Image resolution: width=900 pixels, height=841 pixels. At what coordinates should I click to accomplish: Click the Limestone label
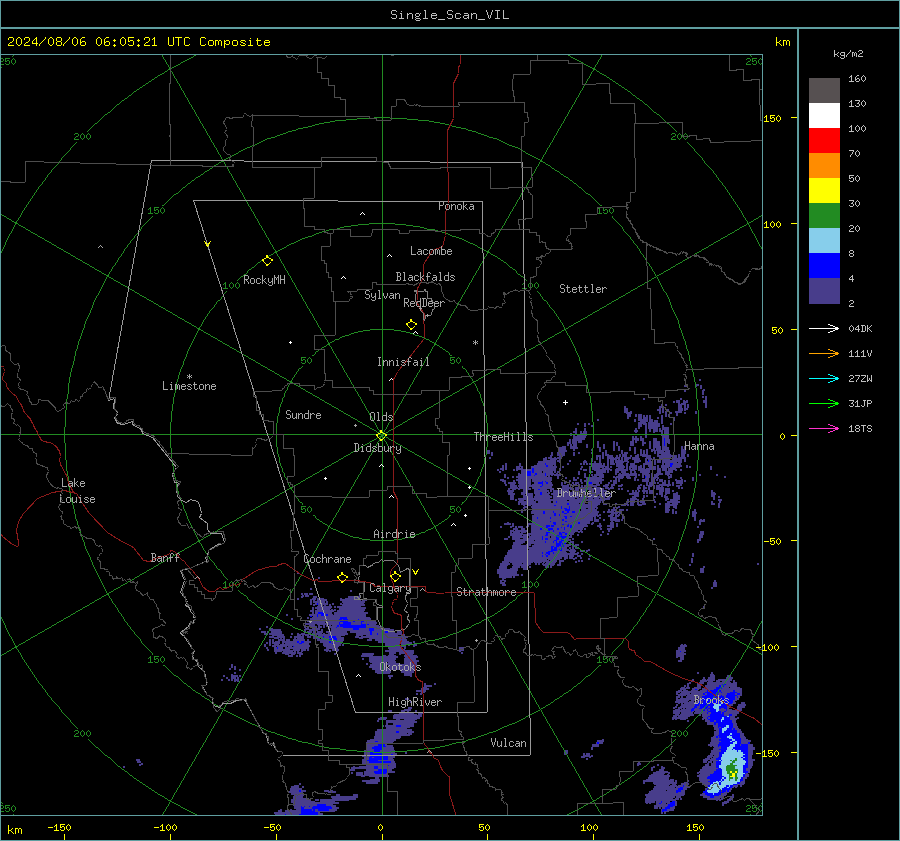tap(189, 386)
